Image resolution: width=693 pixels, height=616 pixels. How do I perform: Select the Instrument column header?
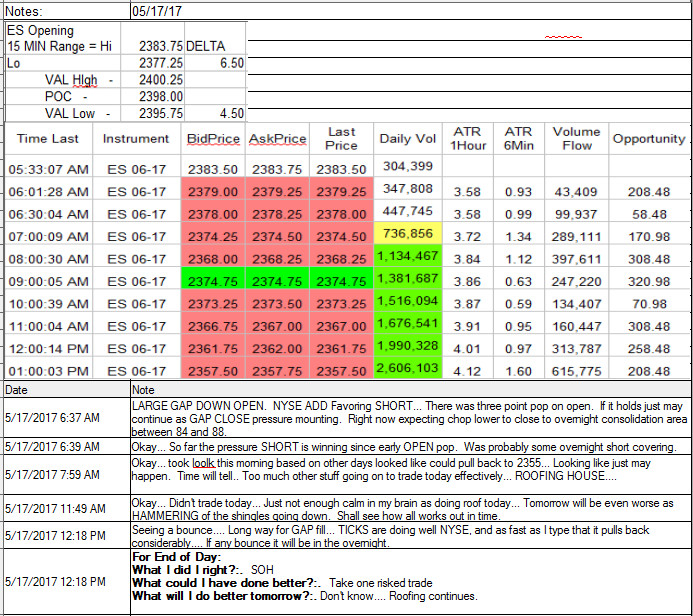136,139
